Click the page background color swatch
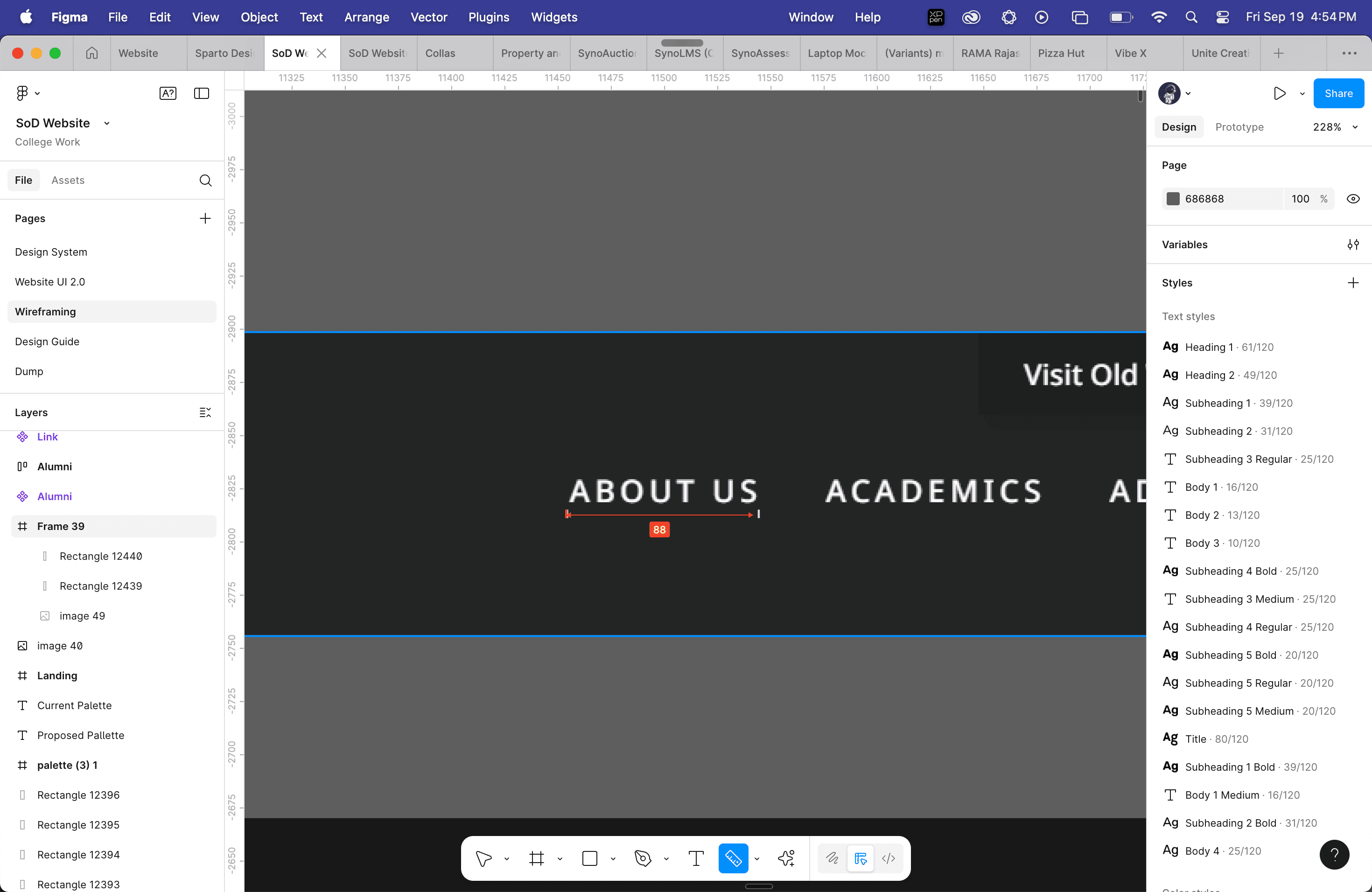The width and height of the screenshot is (1372, 892). pos(1173,199)
